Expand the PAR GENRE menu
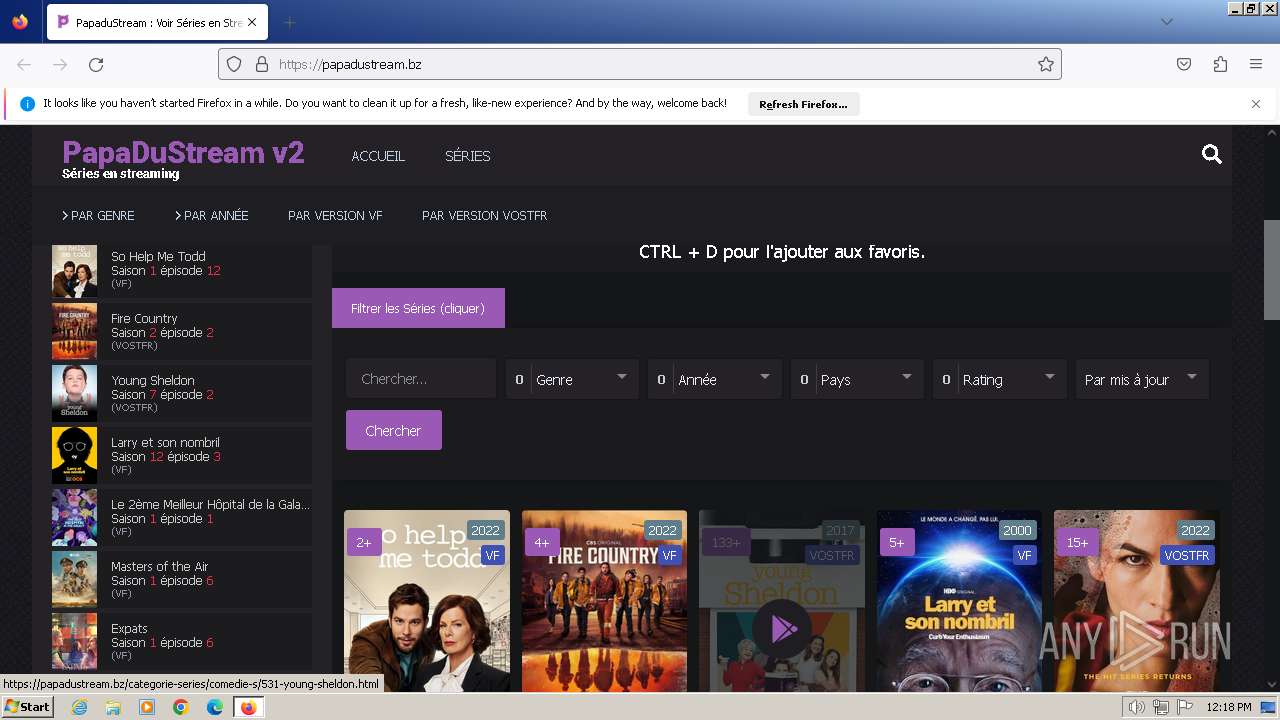This screenshot has height=720, width=1280. 98,215
